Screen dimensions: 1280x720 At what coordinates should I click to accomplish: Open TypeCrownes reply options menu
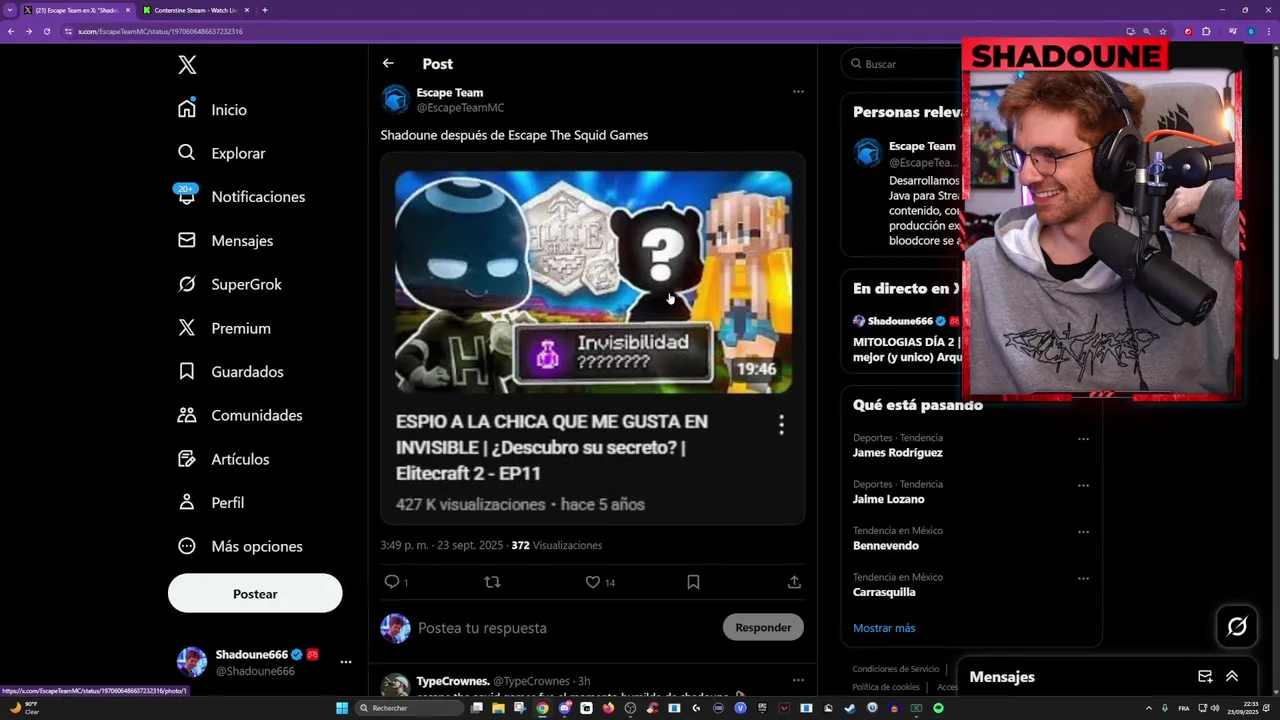[x=798, y=680]
